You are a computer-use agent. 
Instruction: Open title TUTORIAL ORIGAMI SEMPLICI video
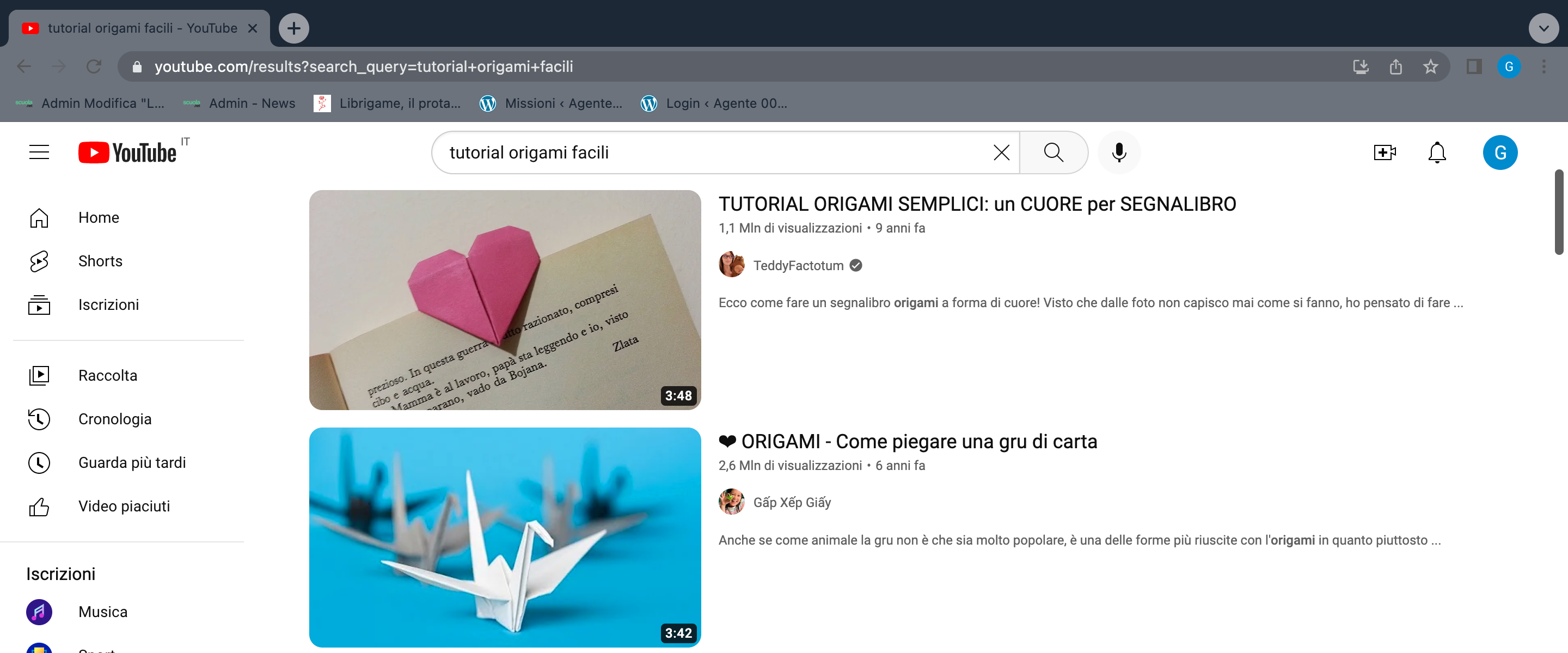tap(977, 204)
